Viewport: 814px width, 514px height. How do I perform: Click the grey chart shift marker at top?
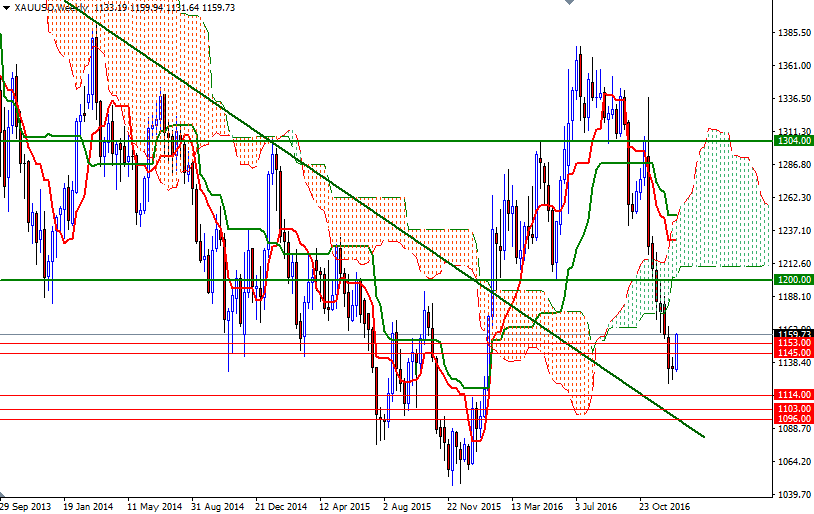[x=569, y=2]
